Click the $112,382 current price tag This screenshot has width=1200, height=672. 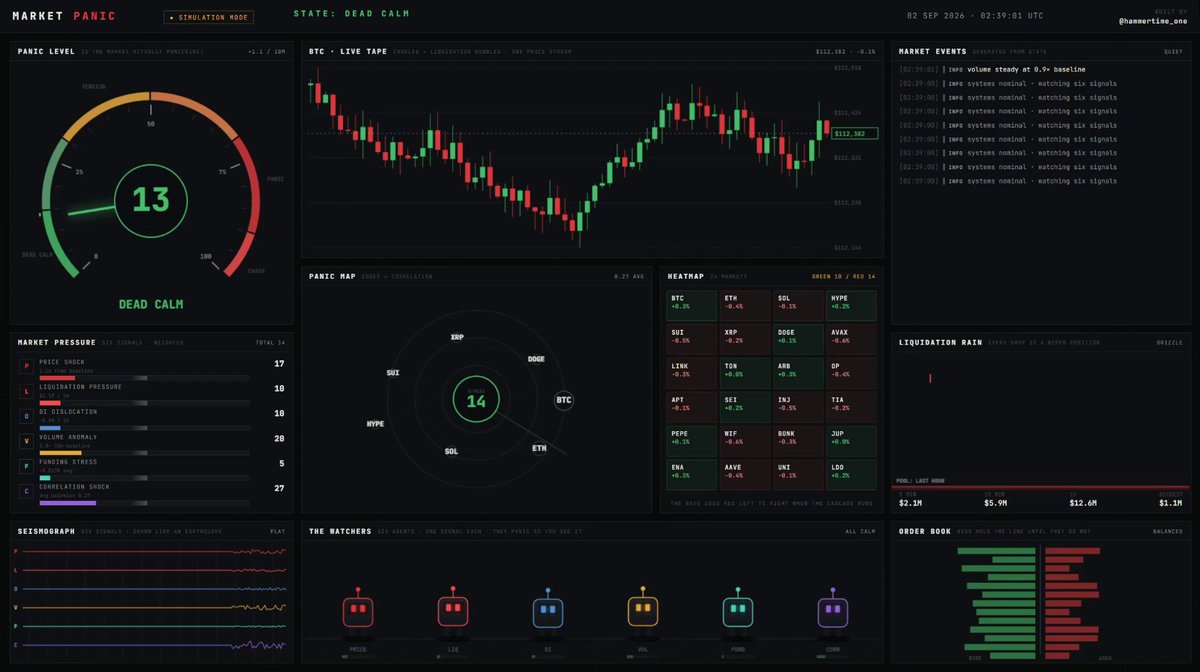point(855,133)
